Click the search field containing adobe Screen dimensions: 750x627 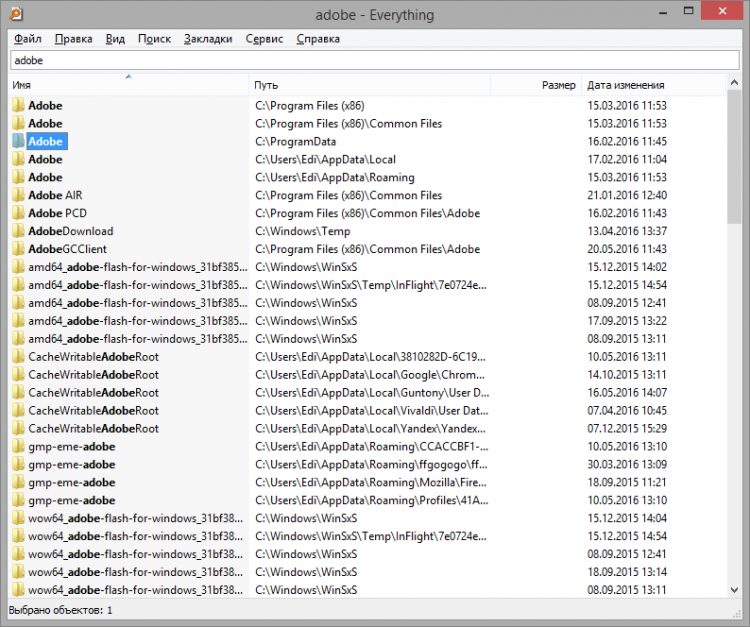[375, 60]
